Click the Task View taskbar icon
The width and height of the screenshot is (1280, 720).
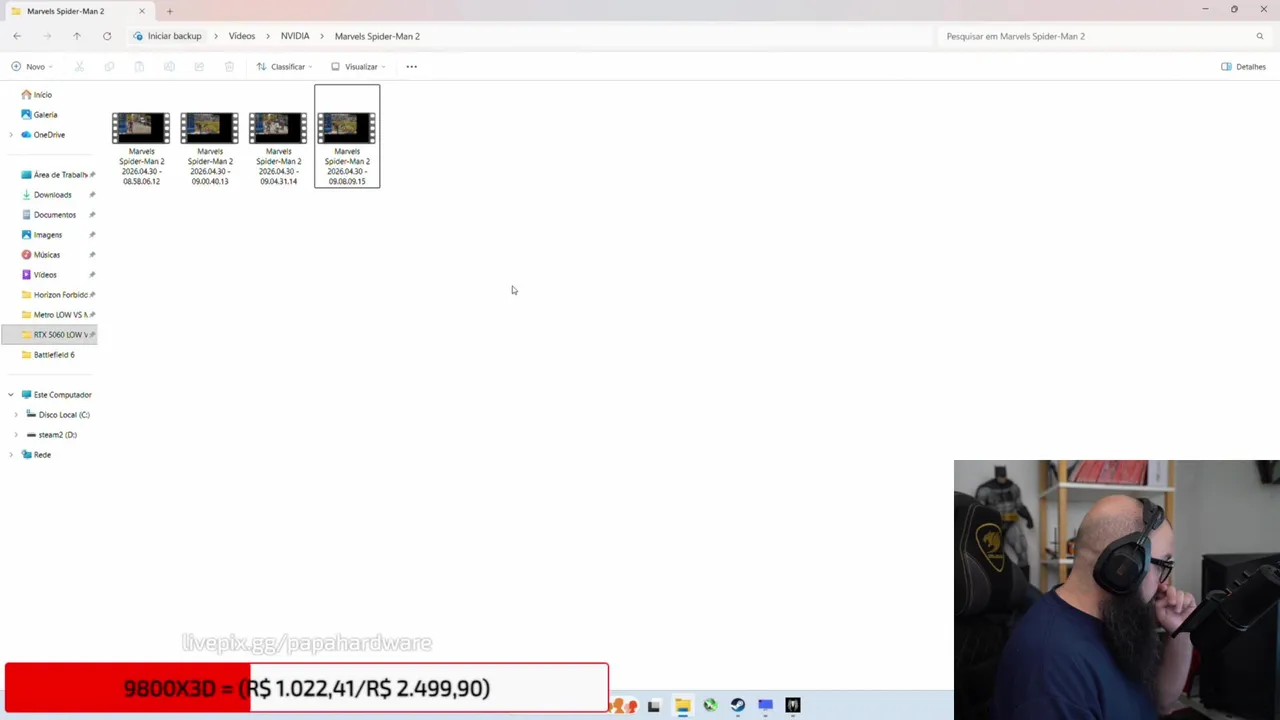click(654, 706)
